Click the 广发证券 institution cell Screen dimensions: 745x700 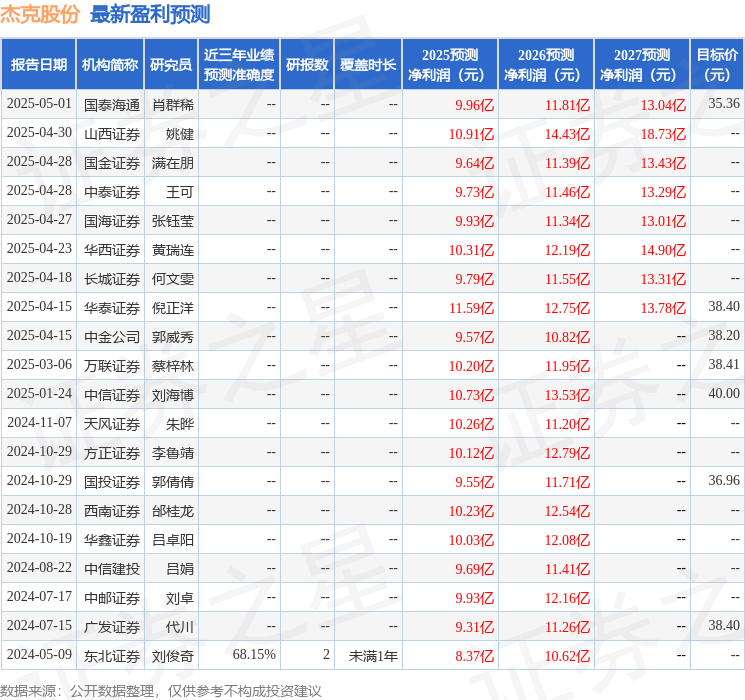click(112, 627)
